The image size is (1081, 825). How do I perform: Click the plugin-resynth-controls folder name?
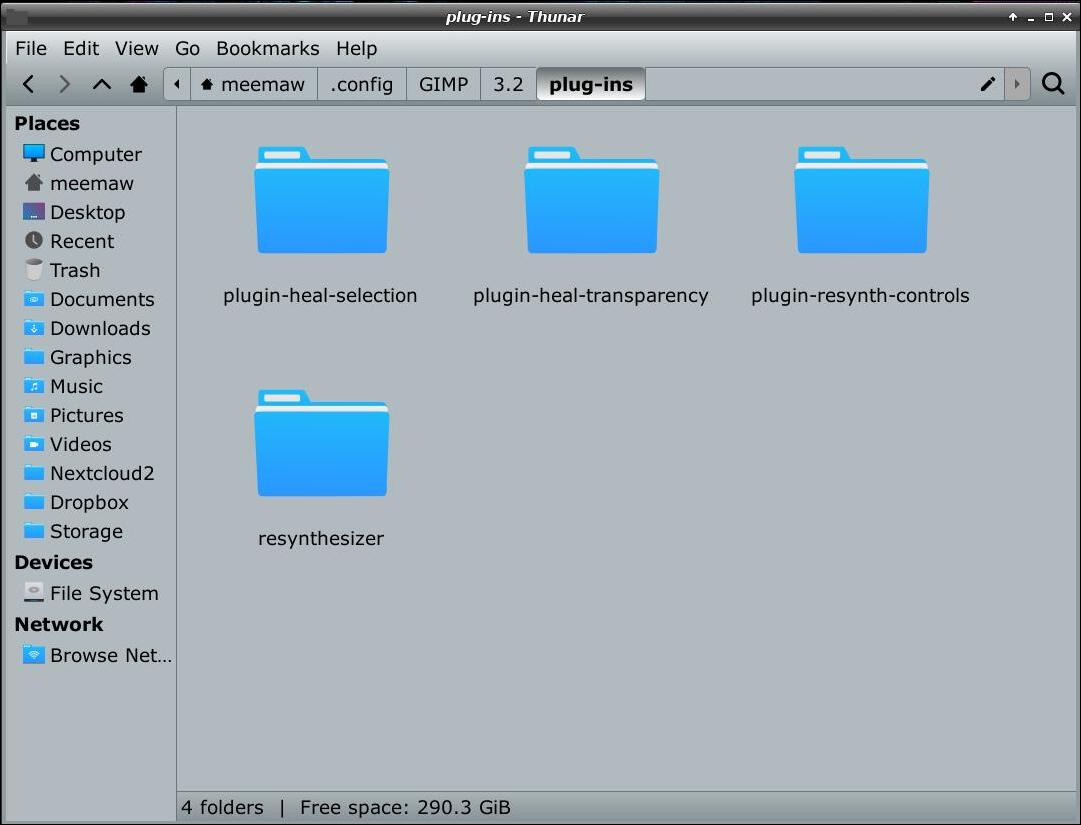tap(860, 296)
